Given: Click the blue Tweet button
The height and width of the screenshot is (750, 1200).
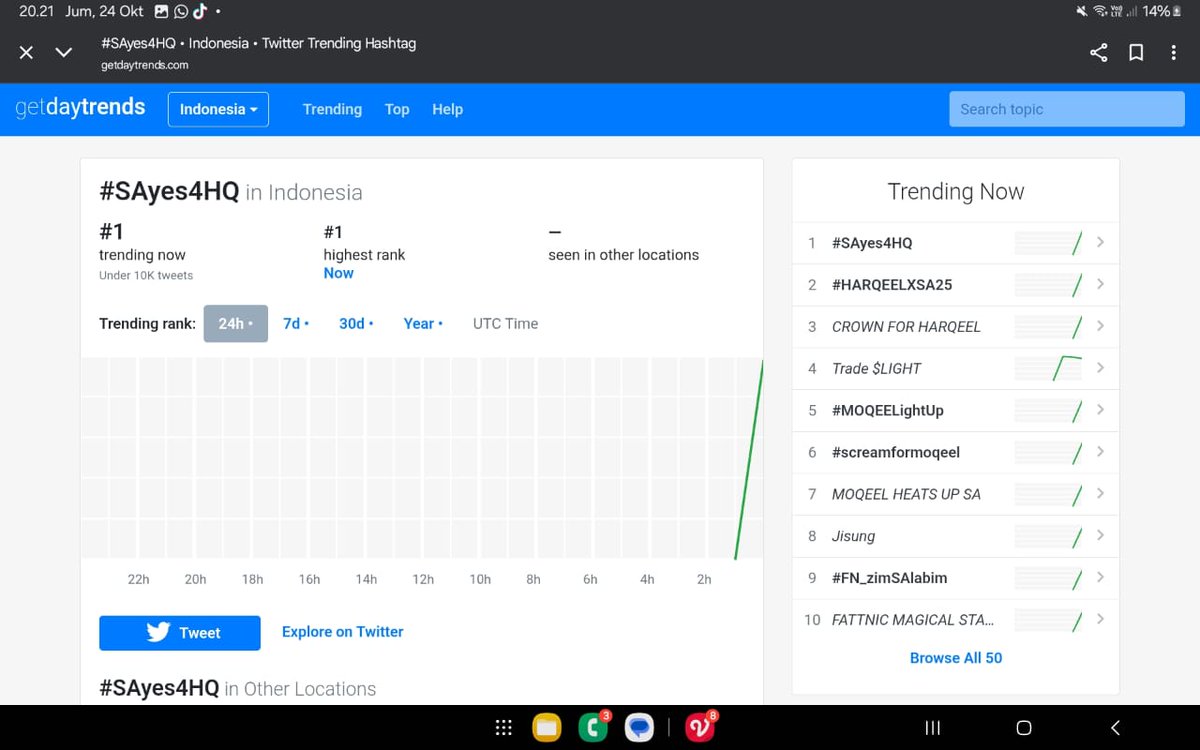Looking at the screenshot, I should click(180, 633).
